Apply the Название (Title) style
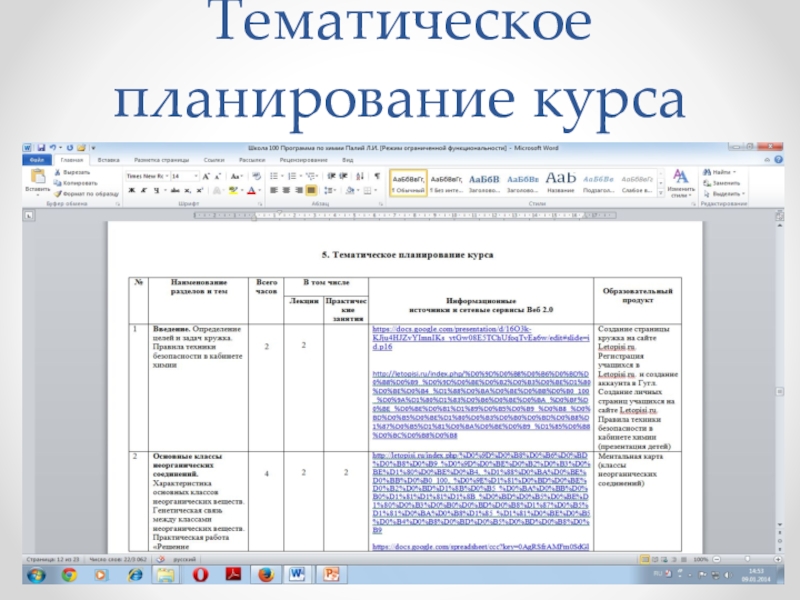This screenshot has width=800, height=600. [x=560, y=184]
